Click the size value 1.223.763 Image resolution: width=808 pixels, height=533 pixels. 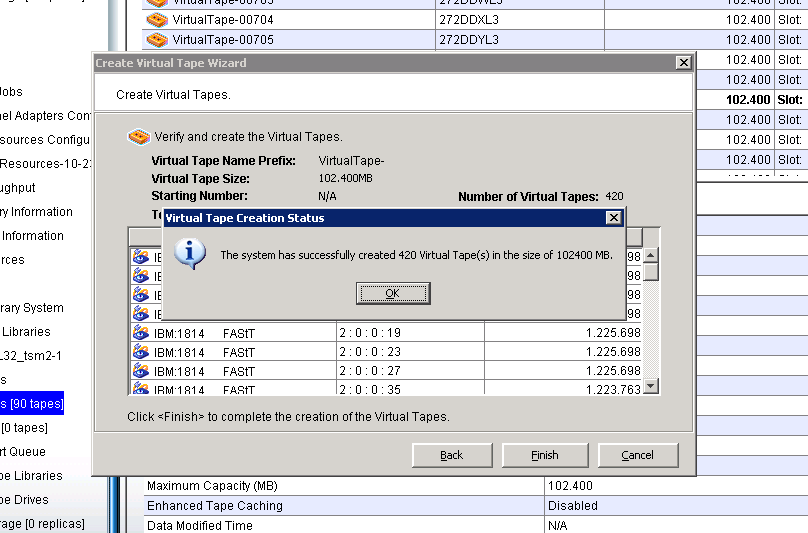point(613,389)
